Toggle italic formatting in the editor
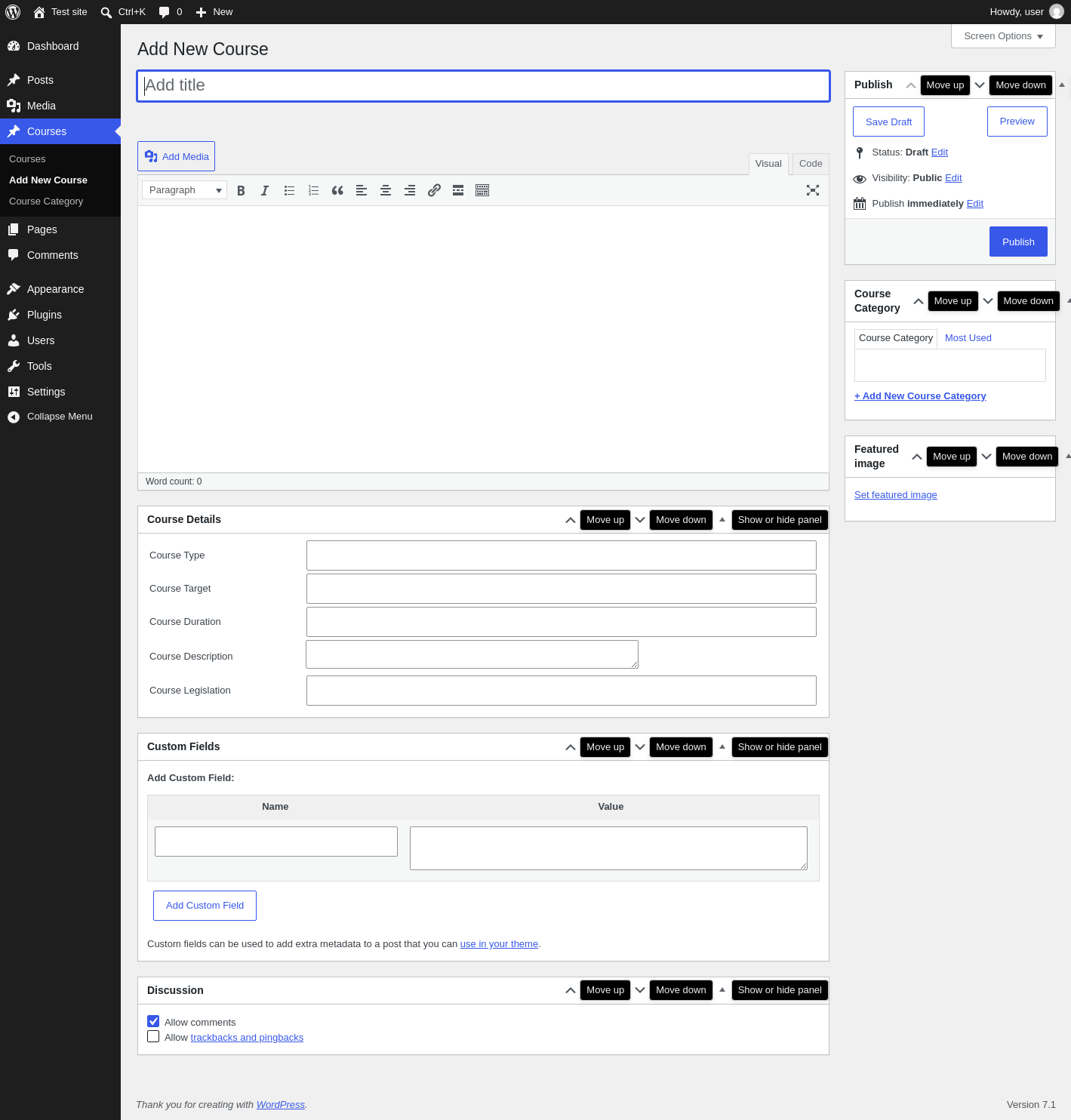Screen dimensions: 1071x1120 pyautogui.click(x=265, y=191)
